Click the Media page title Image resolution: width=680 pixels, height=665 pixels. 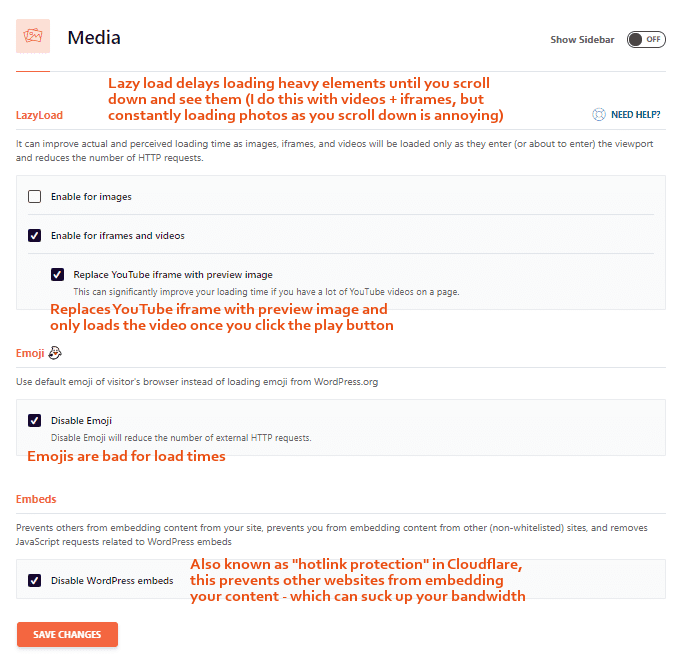point(94,38)
